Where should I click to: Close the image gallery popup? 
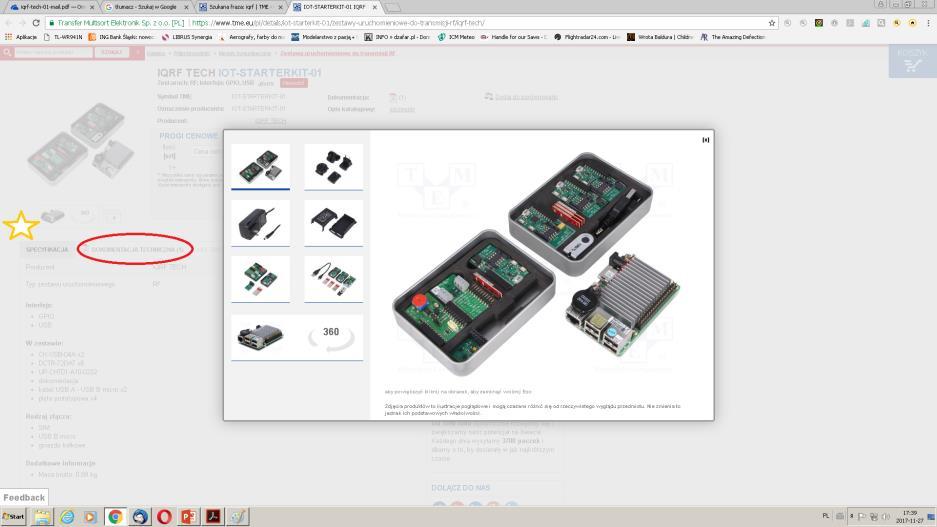(706, 140)
